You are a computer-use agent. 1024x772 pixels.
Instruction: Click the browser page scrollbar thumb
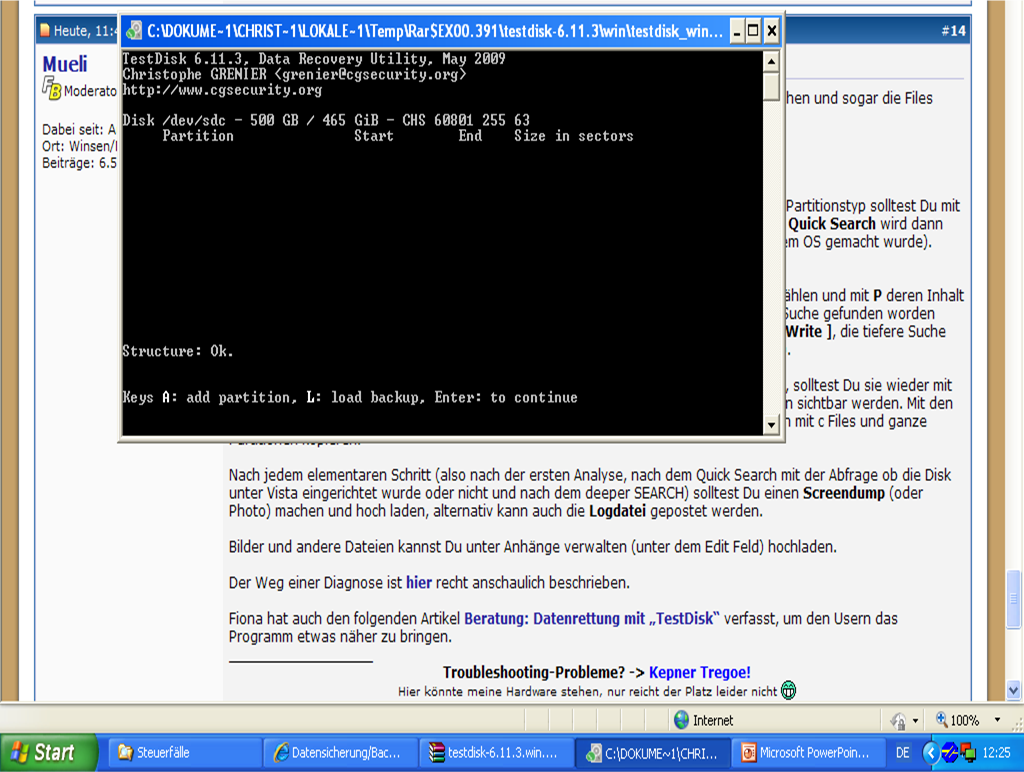[x=1014, y=599]
